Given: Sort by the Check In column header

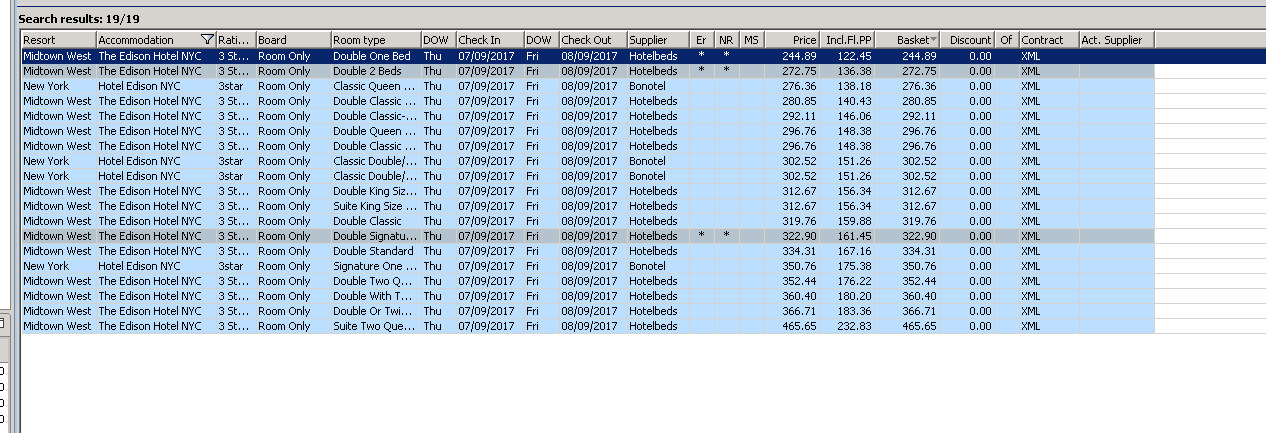Looking at the screenshot, I should point(489,40).
